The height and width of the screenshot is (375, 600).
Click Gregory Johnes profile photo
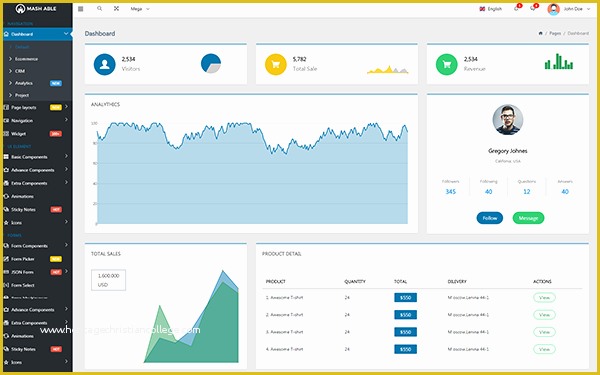(x=508, y=119)
